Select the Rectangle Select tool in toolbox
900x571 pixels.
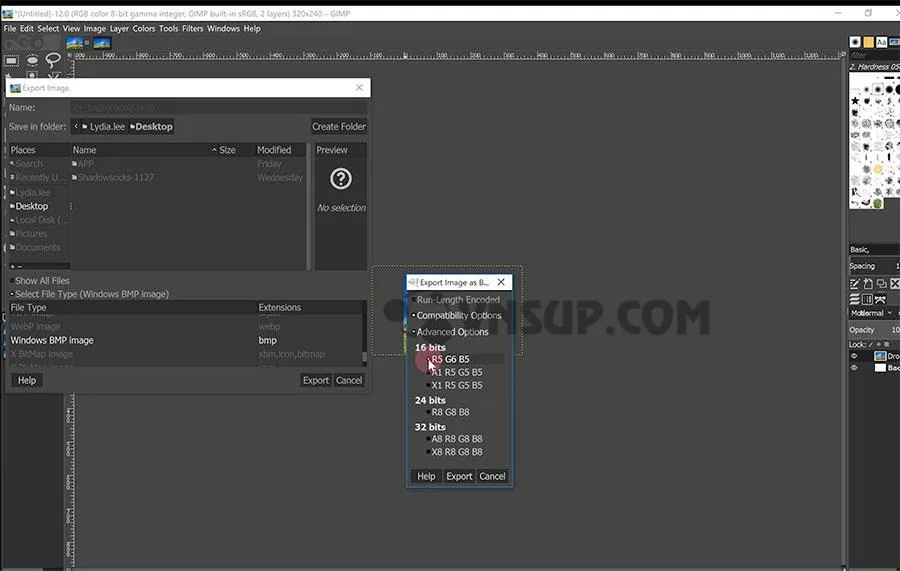coord(12,59)
